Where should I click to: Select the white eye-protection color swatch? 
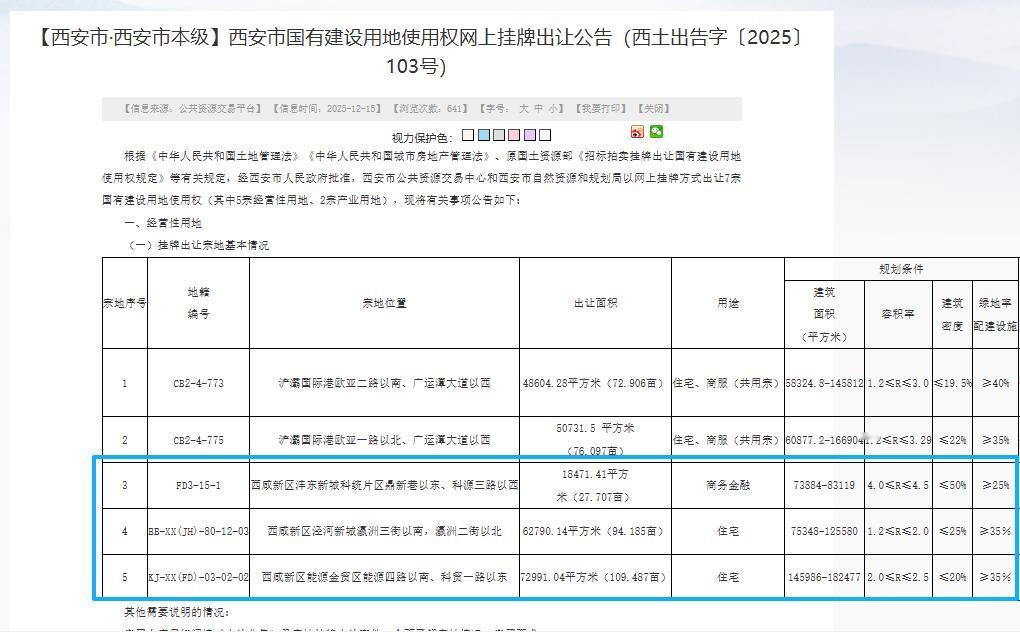[x=545, y=133]
